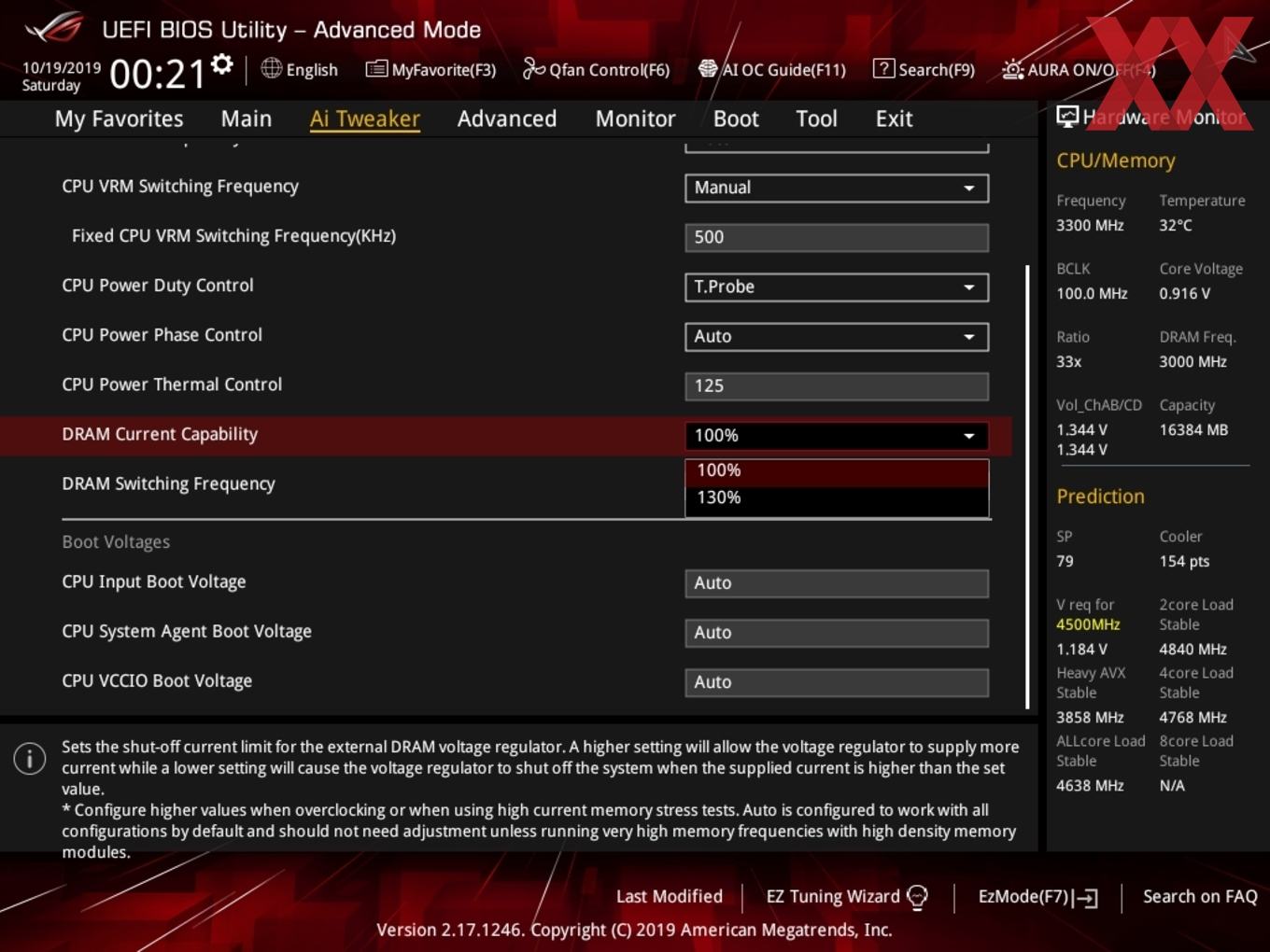Click the info icon beside the help text
The height and width of the screenshot is (952, 1270).
30,759
